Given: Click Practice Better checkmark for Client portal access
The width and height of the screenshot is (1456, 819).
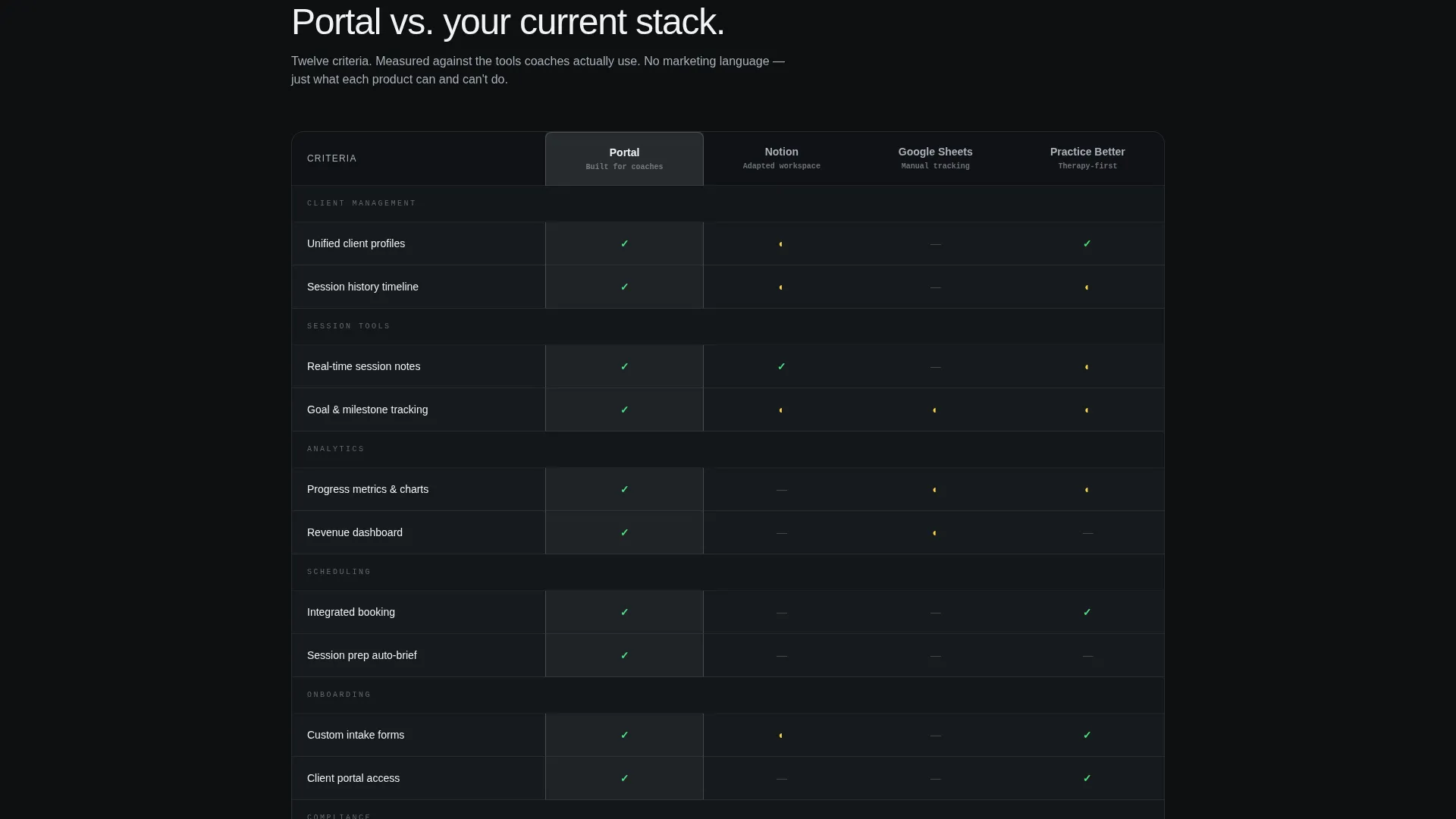Looking at the screenshot, I should pos(1087,778).
